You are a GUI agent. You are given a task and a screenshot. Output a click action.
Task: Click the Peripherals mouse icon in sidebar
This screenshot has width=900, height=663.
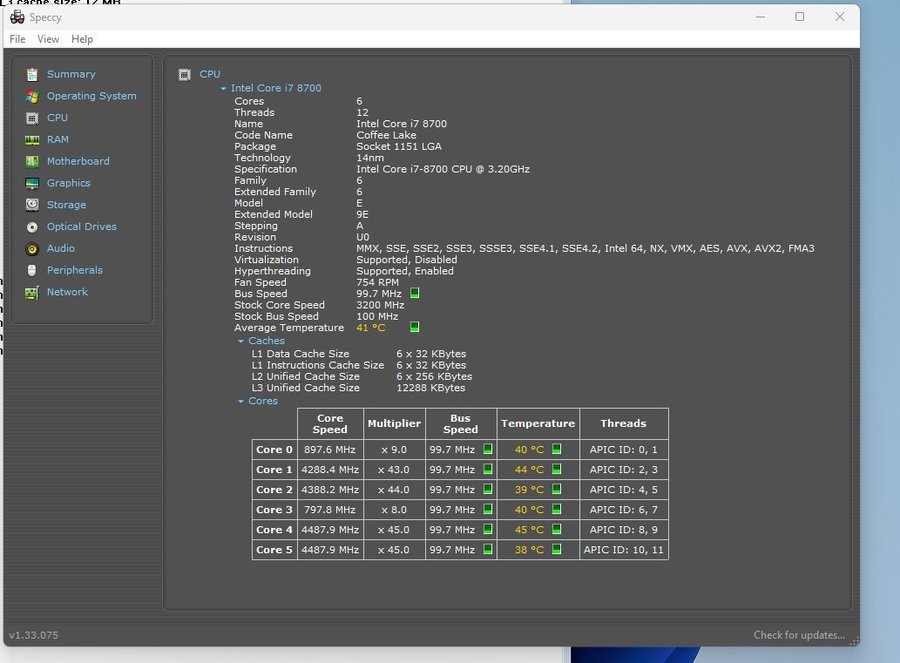32,270
